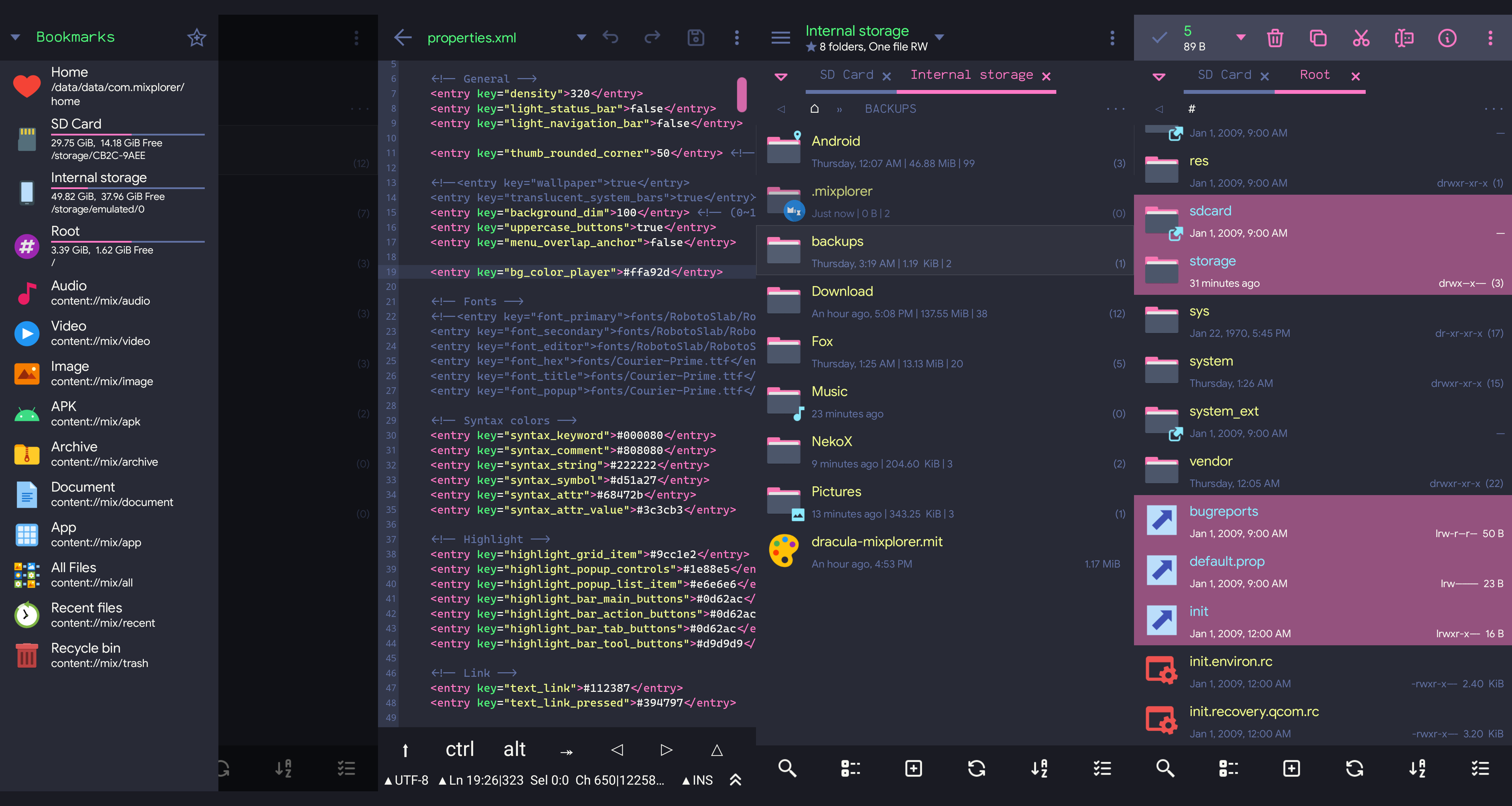Toggle the ctrl modifier key
The image size is (1512, 806).
(459, 749)
